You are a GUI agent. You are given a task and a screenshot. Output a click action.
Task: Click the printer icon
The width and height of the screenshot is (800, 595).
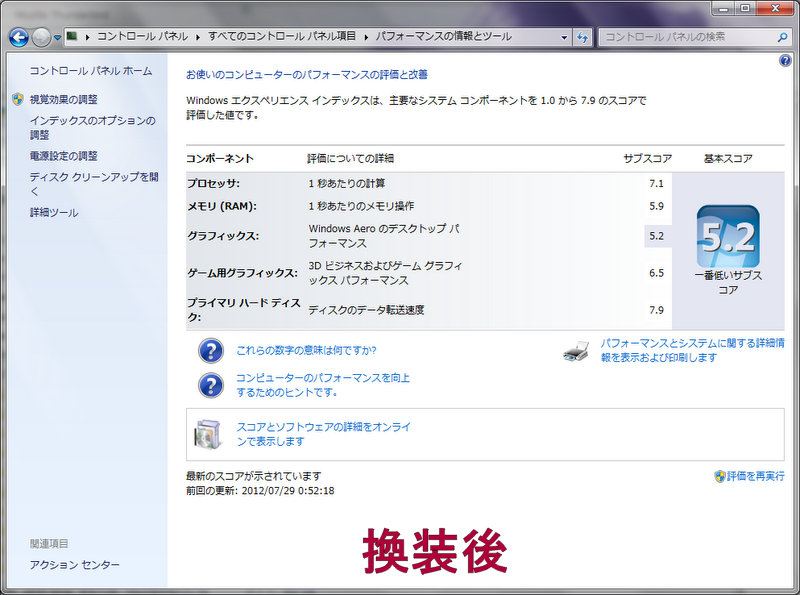pos(577,350)
